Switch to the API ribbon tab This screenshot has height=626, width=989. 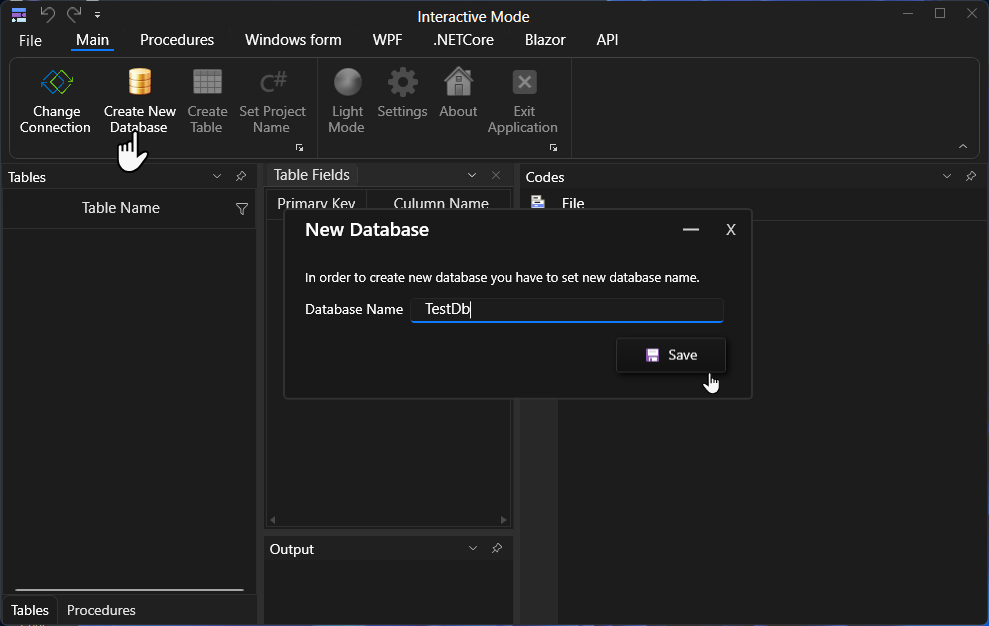pyautogui.click(x=607, y=40)
